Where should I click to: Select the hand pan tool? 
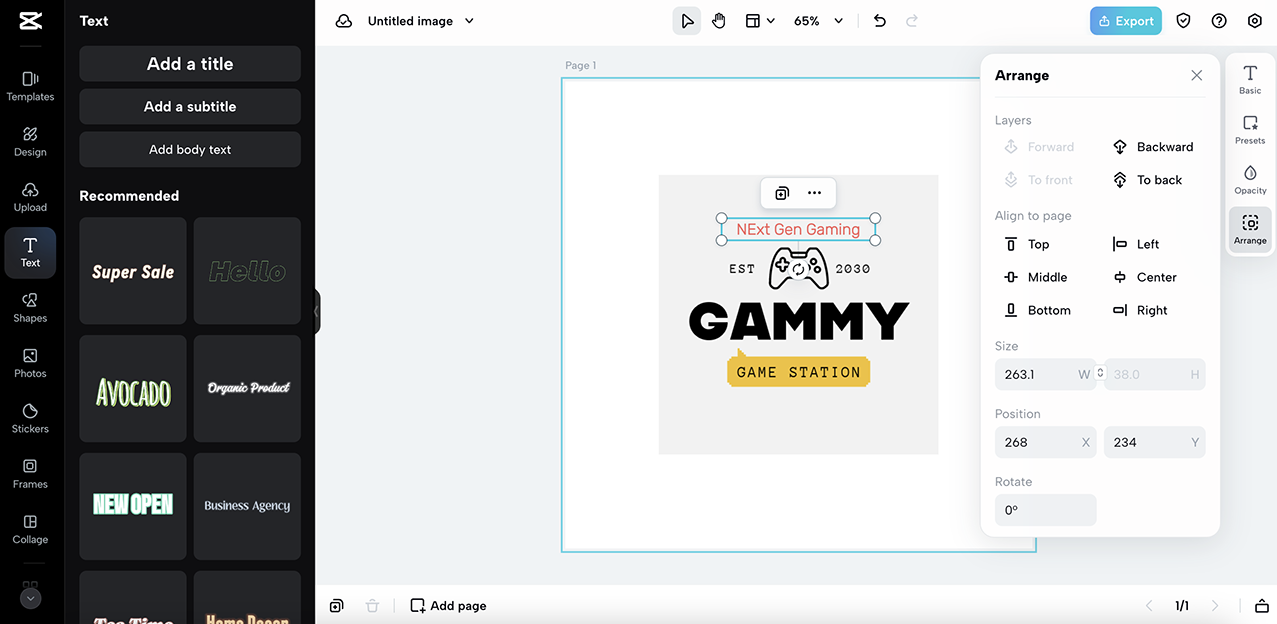coord(719,21)
